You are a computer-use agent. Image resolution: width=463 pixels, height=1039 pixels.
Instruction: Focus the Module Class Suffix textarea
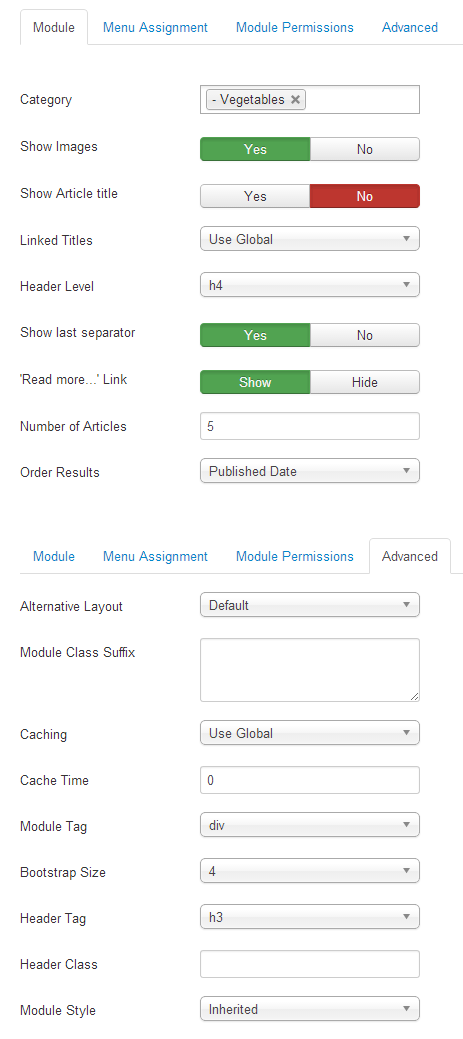310,670
